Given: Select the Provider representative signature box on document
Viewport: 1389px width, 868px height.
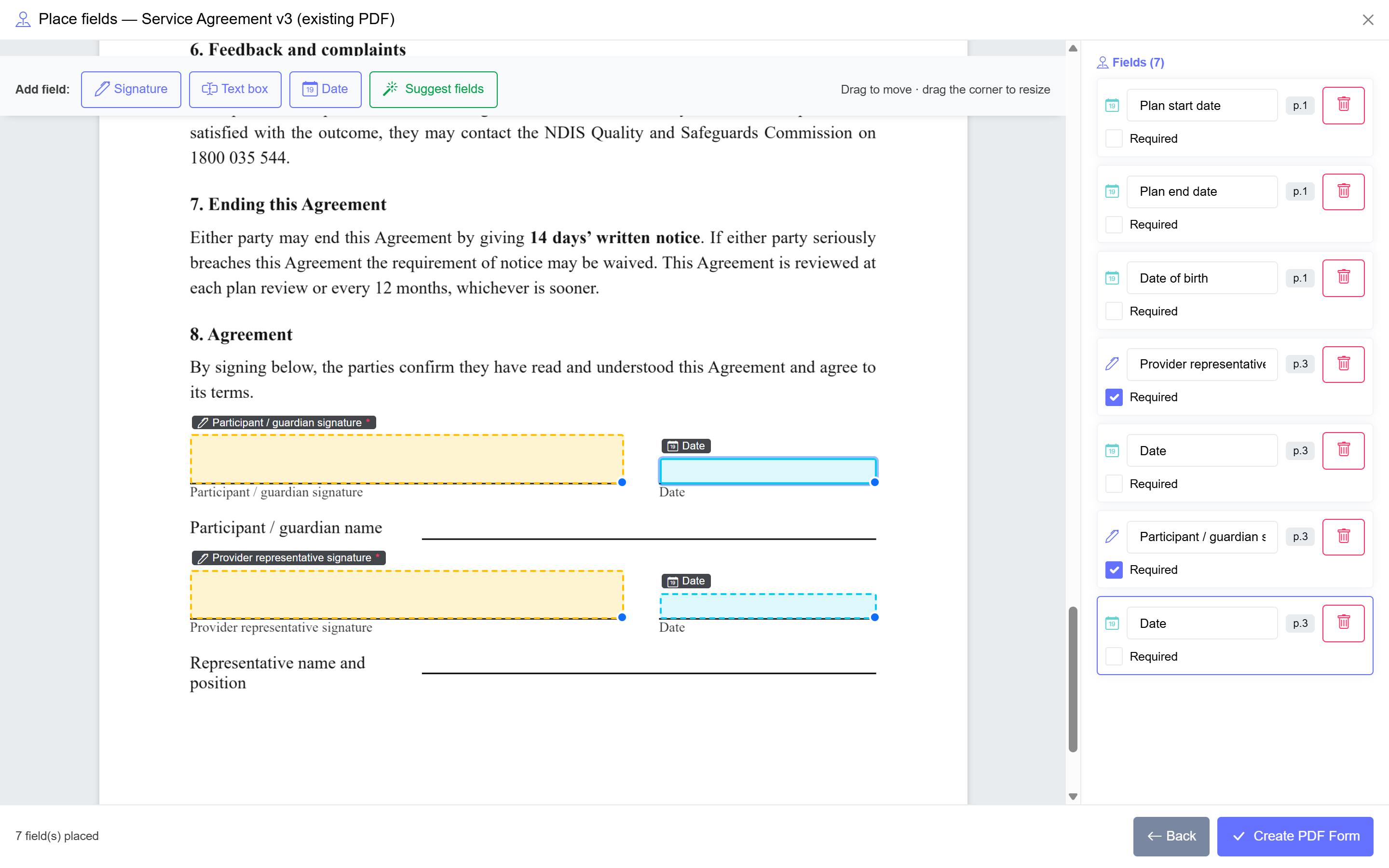Looking at the screenshot, I should (407, 594).
